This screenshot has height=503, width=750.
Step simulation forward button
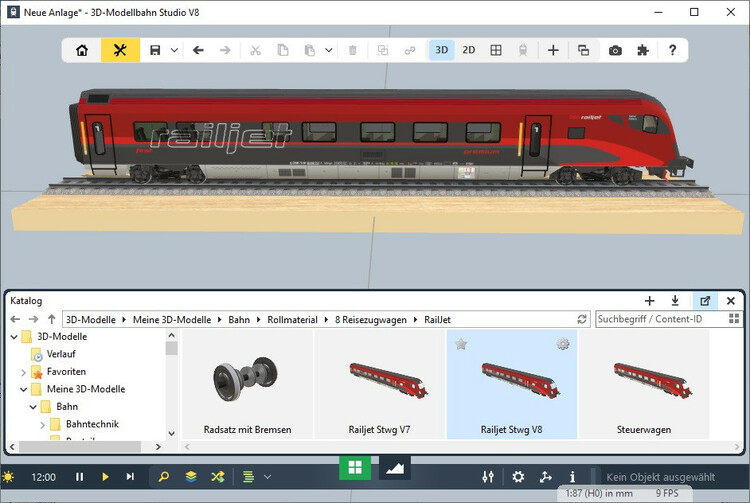click(x=130, y=477)
